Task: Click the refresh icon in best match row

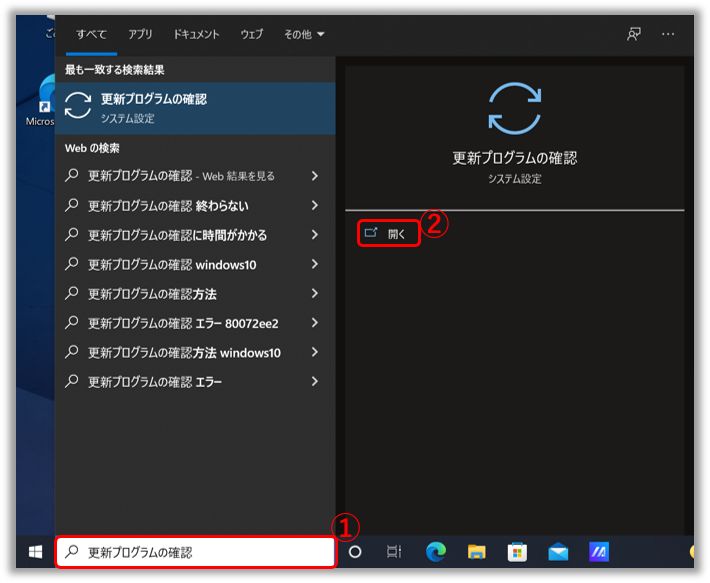Action: pyautogui.click(x=78, y=106)
